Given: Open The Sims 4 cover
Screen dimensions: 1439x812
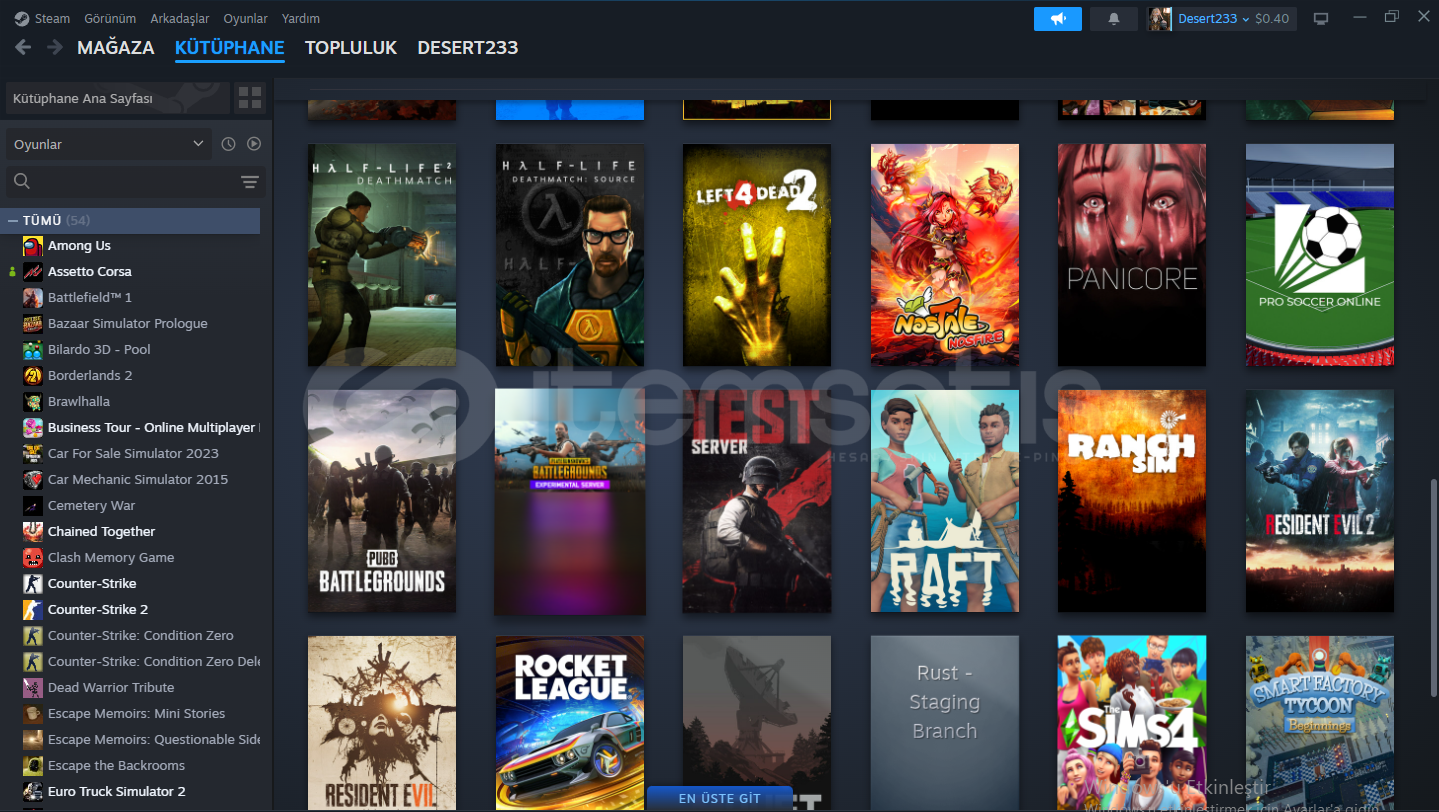Looking at the screenshot, I should pos(1132,723).
